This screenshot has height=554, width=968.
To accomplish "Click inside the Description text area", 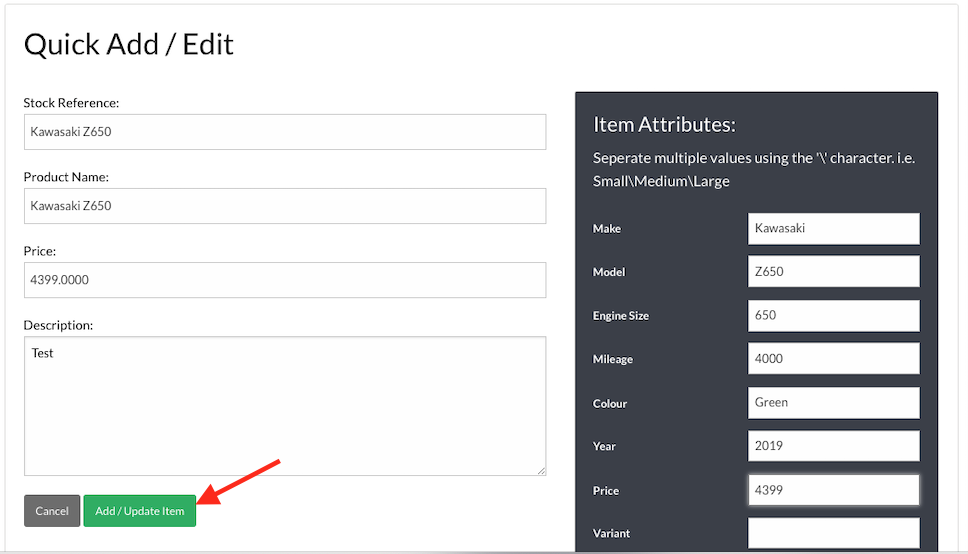I will (285, 405).
